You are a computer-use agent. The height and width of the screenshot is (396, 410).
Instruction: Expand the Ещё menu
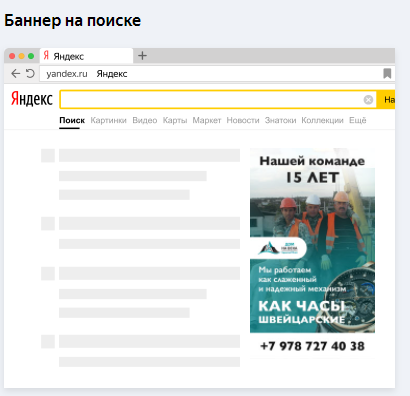(x=358, y=120)
